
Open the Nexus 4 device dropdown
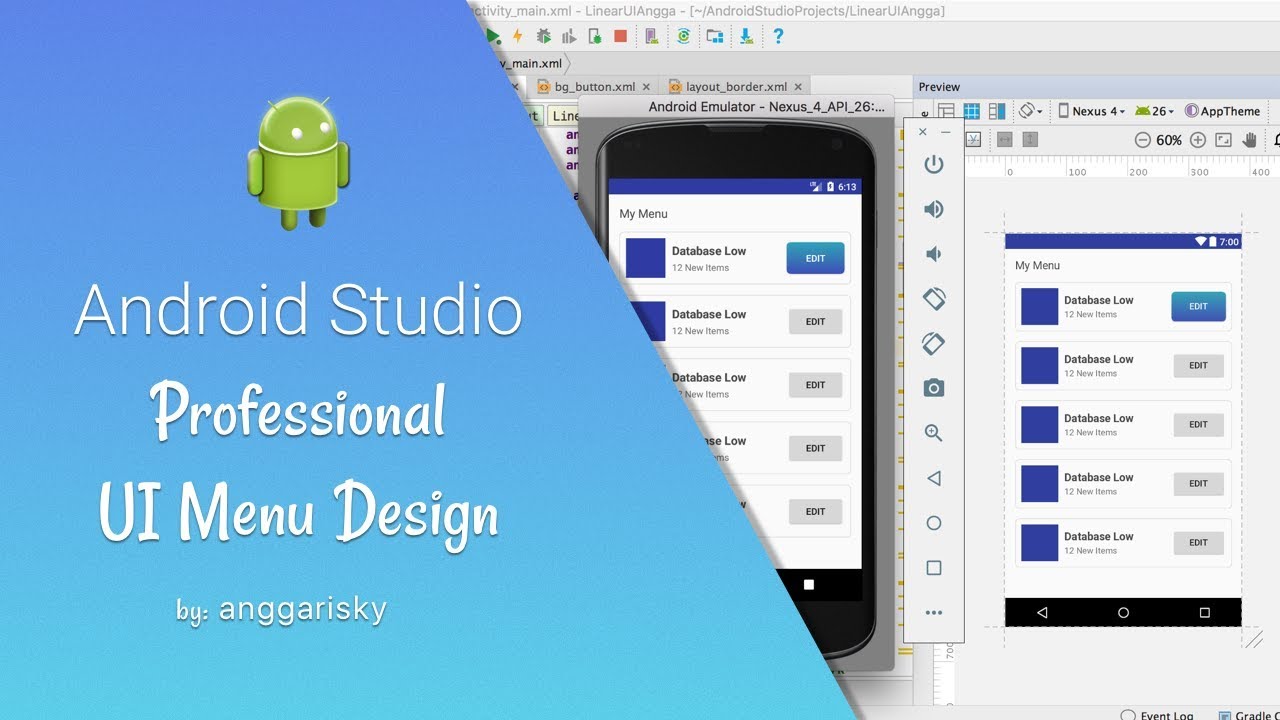coord(1092,111)
